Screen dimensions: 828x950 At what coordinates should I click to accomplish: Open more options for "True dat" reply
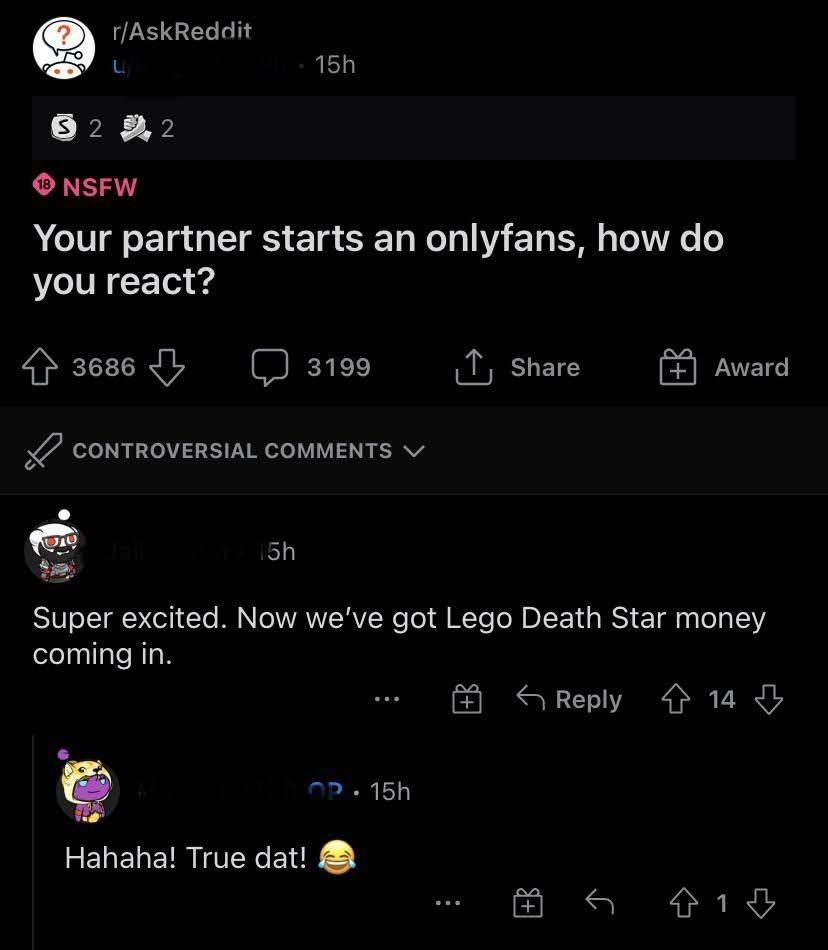point(449,904)
